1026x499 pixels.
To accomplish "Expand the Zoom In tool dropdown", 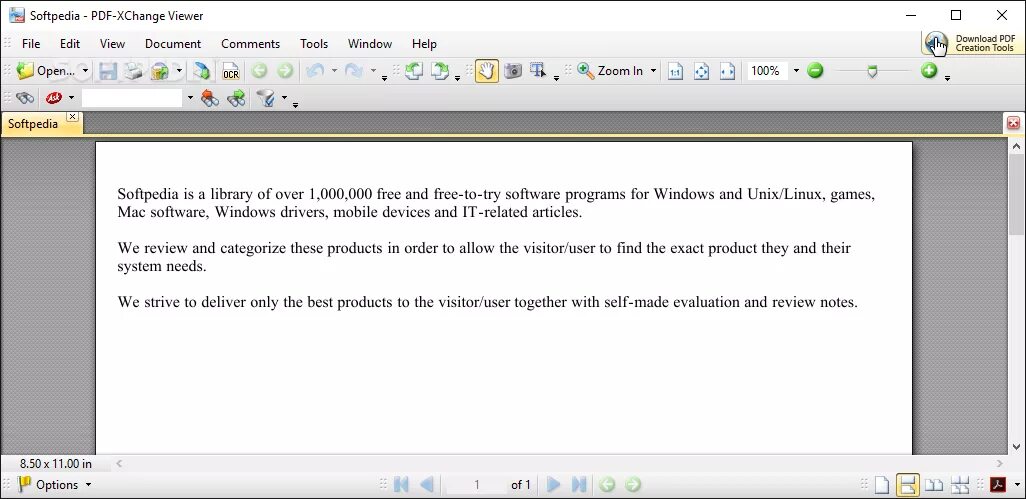I will (x=653, y=71).
